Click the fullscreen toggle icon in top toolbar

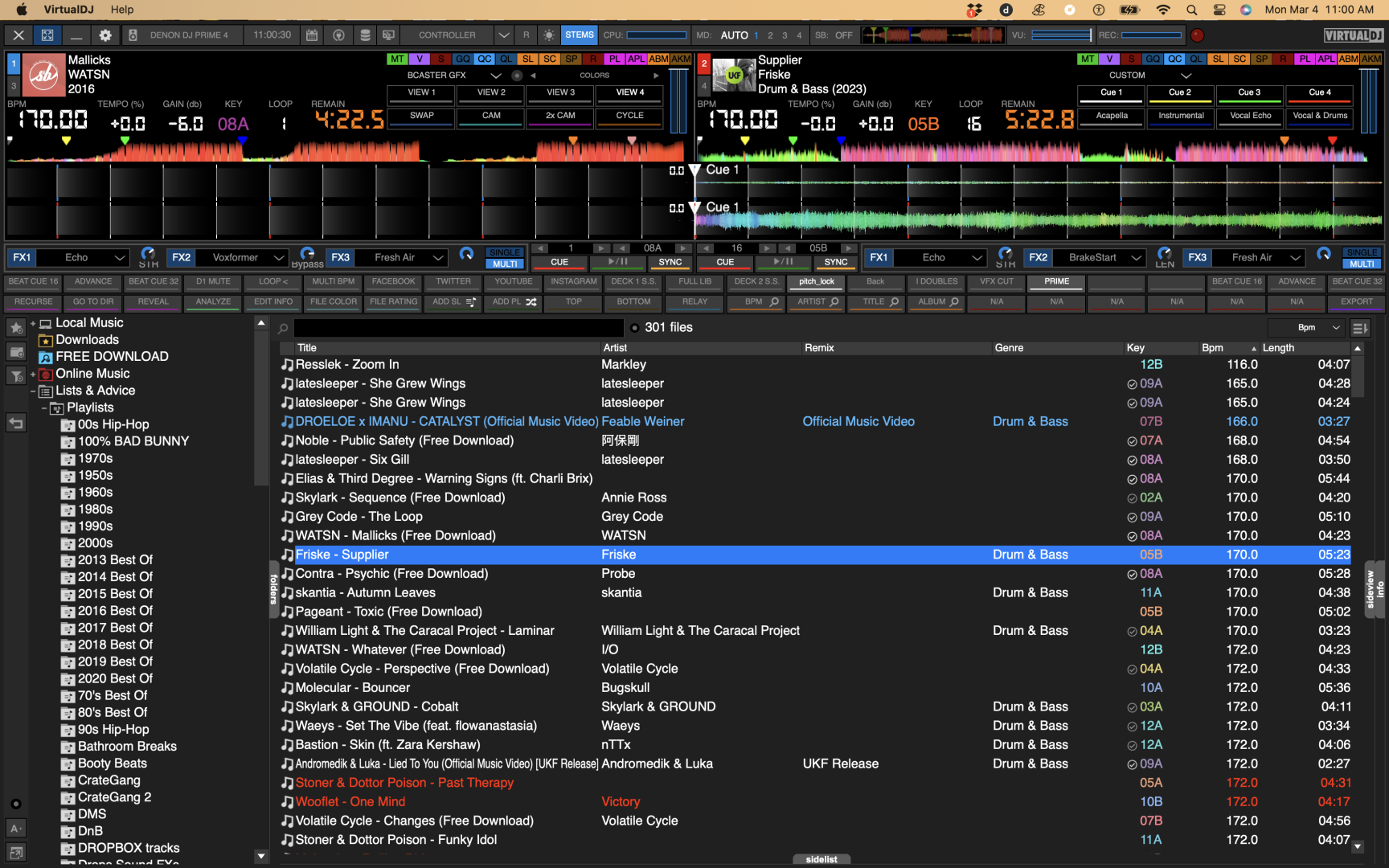click(x=47, y=35)
